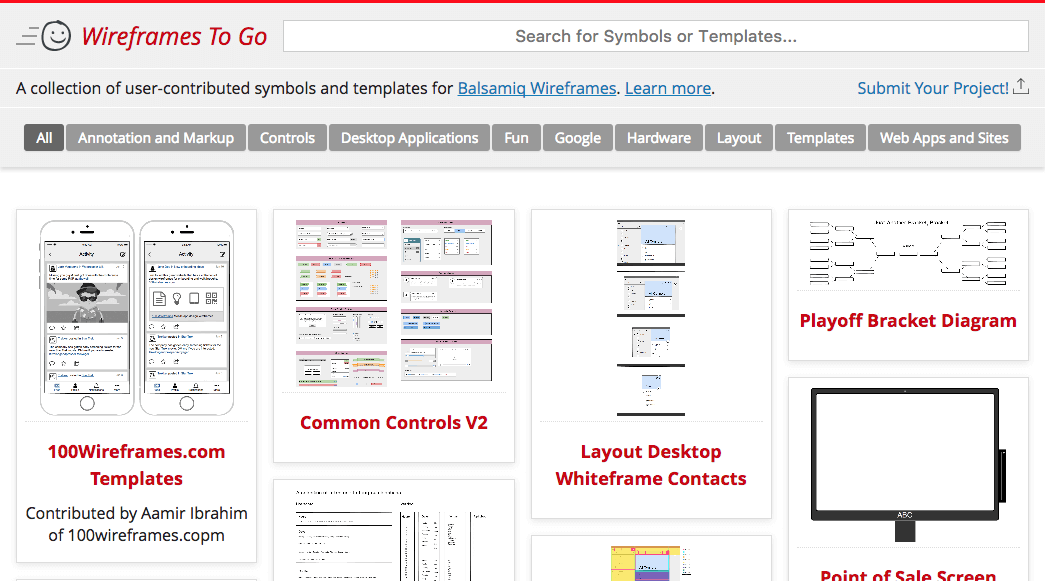
Task: Open the 100Wireframes.com Templates project
Action: click(x=136, y=465)
